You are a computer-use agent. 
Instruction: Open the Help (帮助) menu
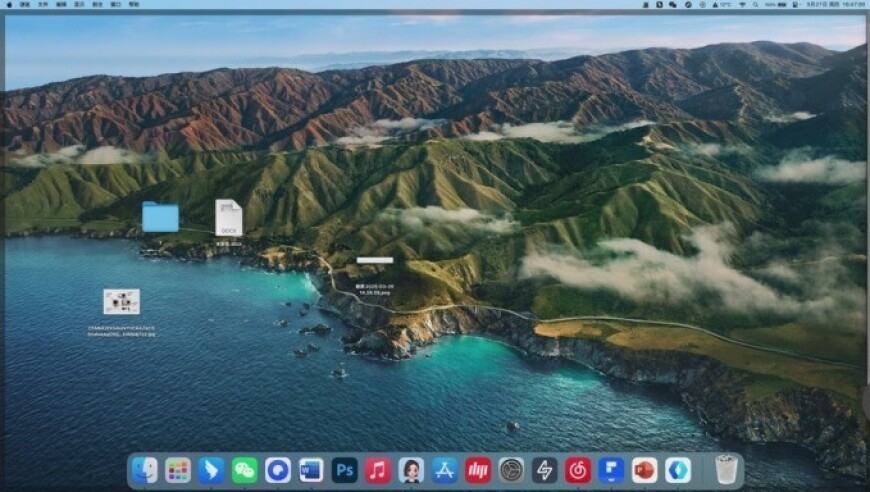(x=134, y=4)
